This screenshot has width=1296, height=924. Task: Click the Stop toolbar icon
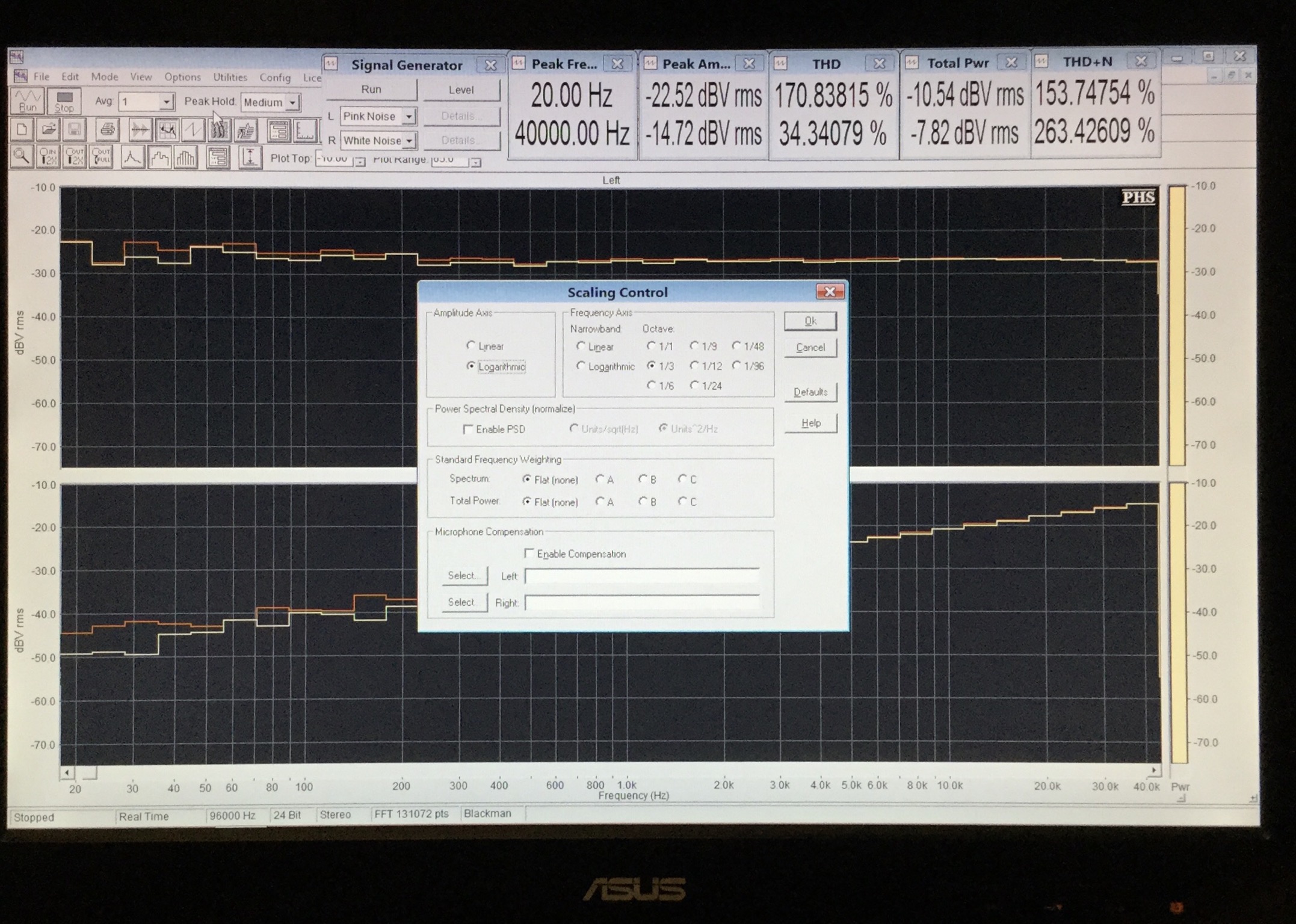(64, 101)
